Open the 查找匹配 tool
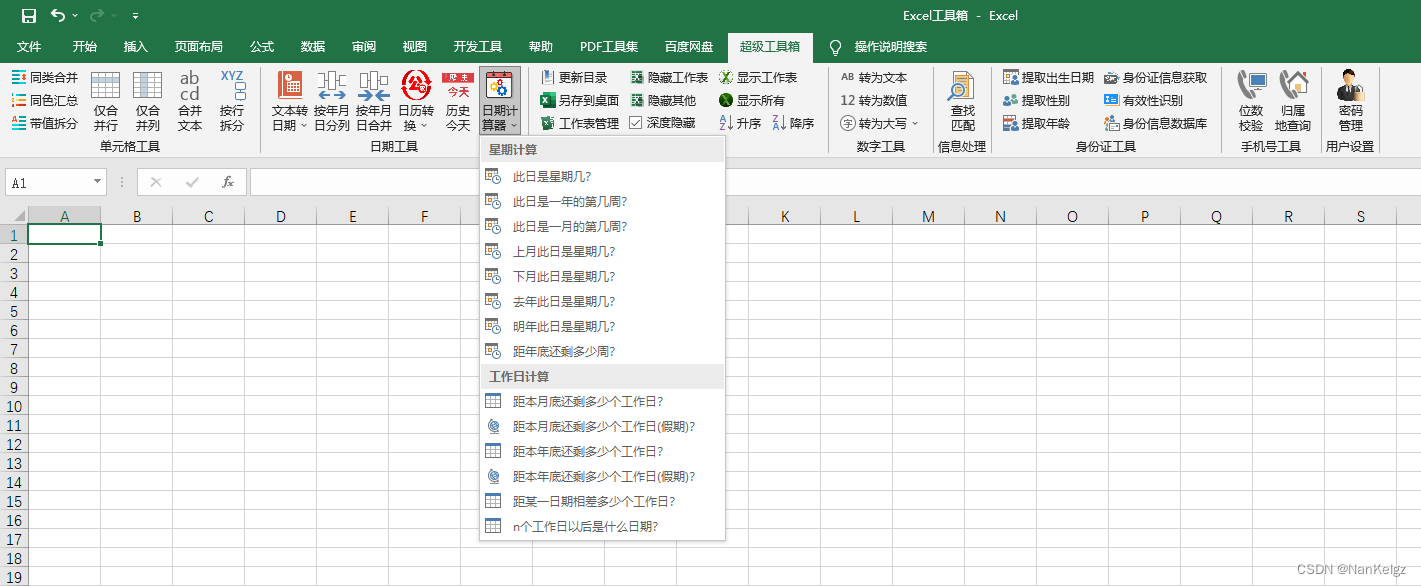The height and width of the screenshot is (586, 1421). (961, 100)
